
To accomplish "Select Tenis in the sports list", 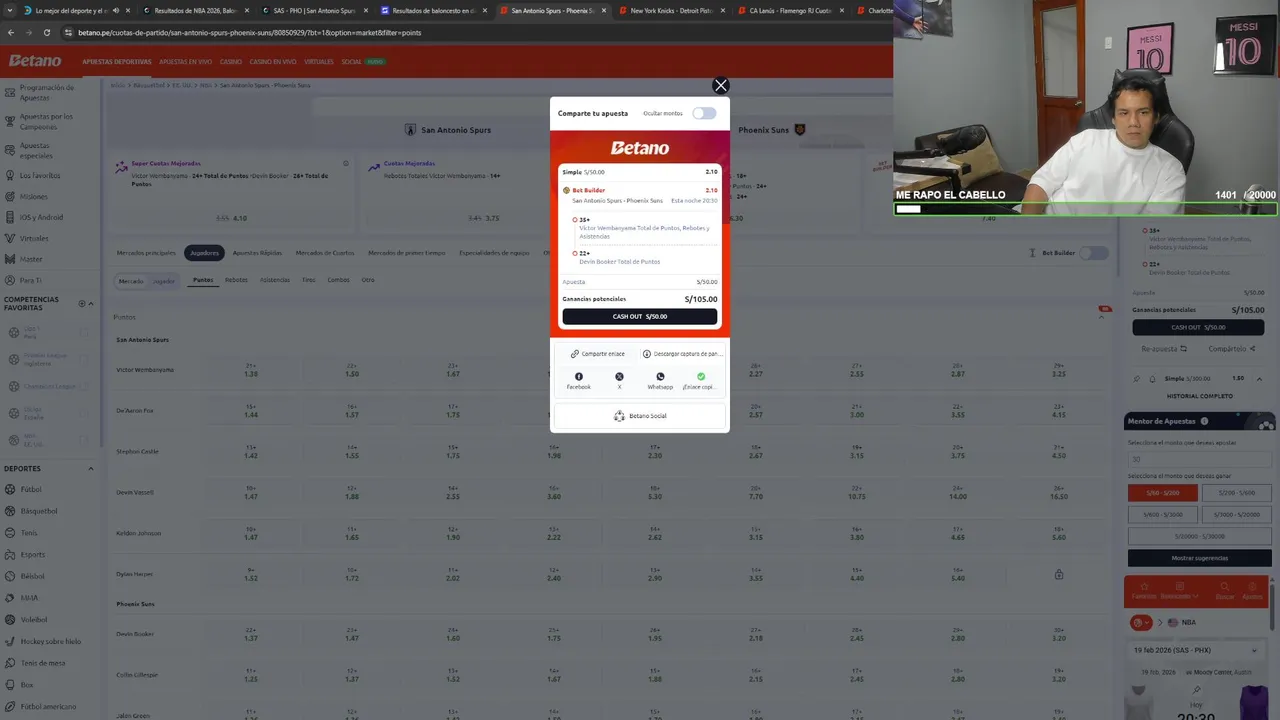I will pos(29,533).
